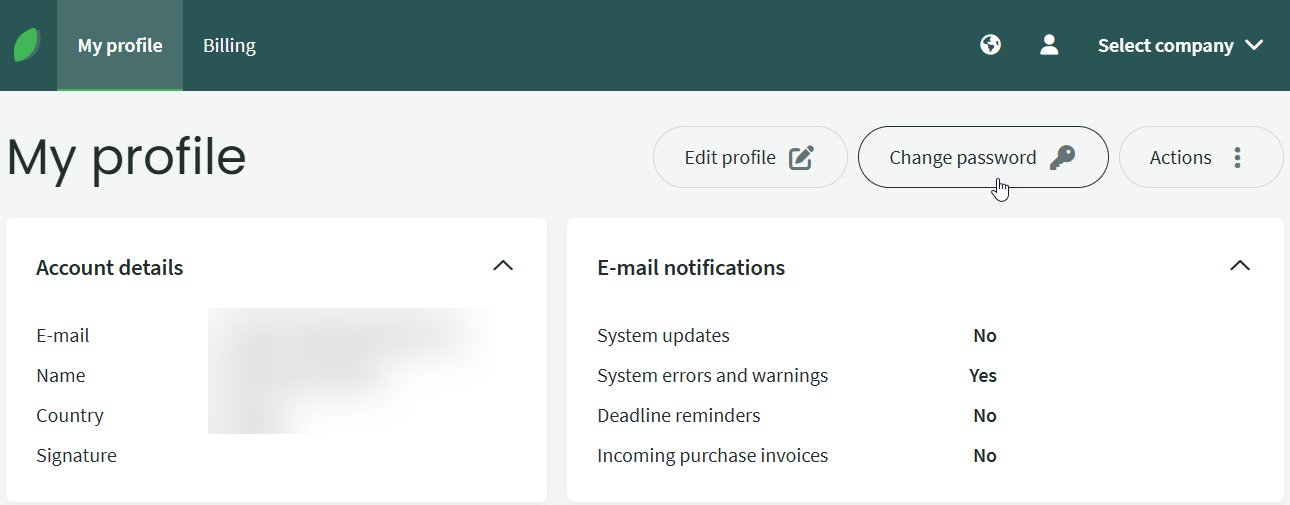The image size is (1290, 505).
Task: Click the Actions button label
Action: point(1180,158)
